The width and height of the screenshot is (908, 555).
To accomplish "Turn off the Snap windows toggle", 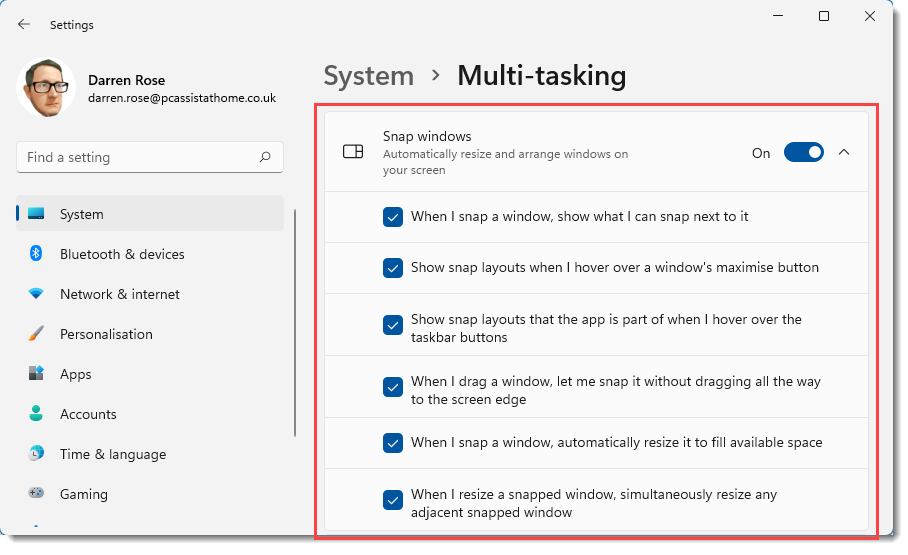I will tap(804, 152).
